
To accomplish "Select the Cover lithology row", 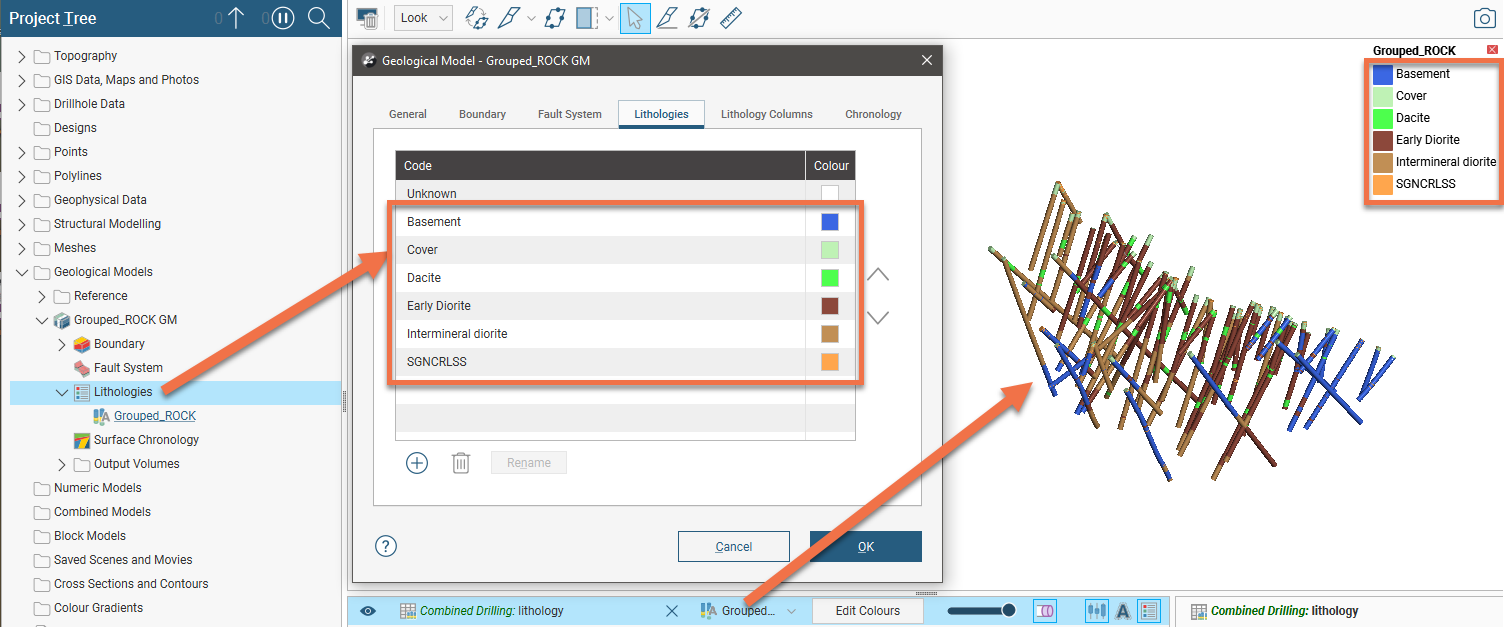I will [625, 250].
